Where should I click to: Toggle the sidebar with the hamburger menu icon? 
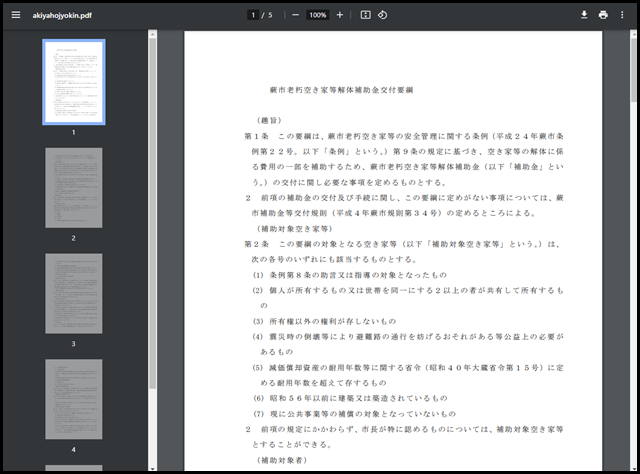tap(16, 15)
